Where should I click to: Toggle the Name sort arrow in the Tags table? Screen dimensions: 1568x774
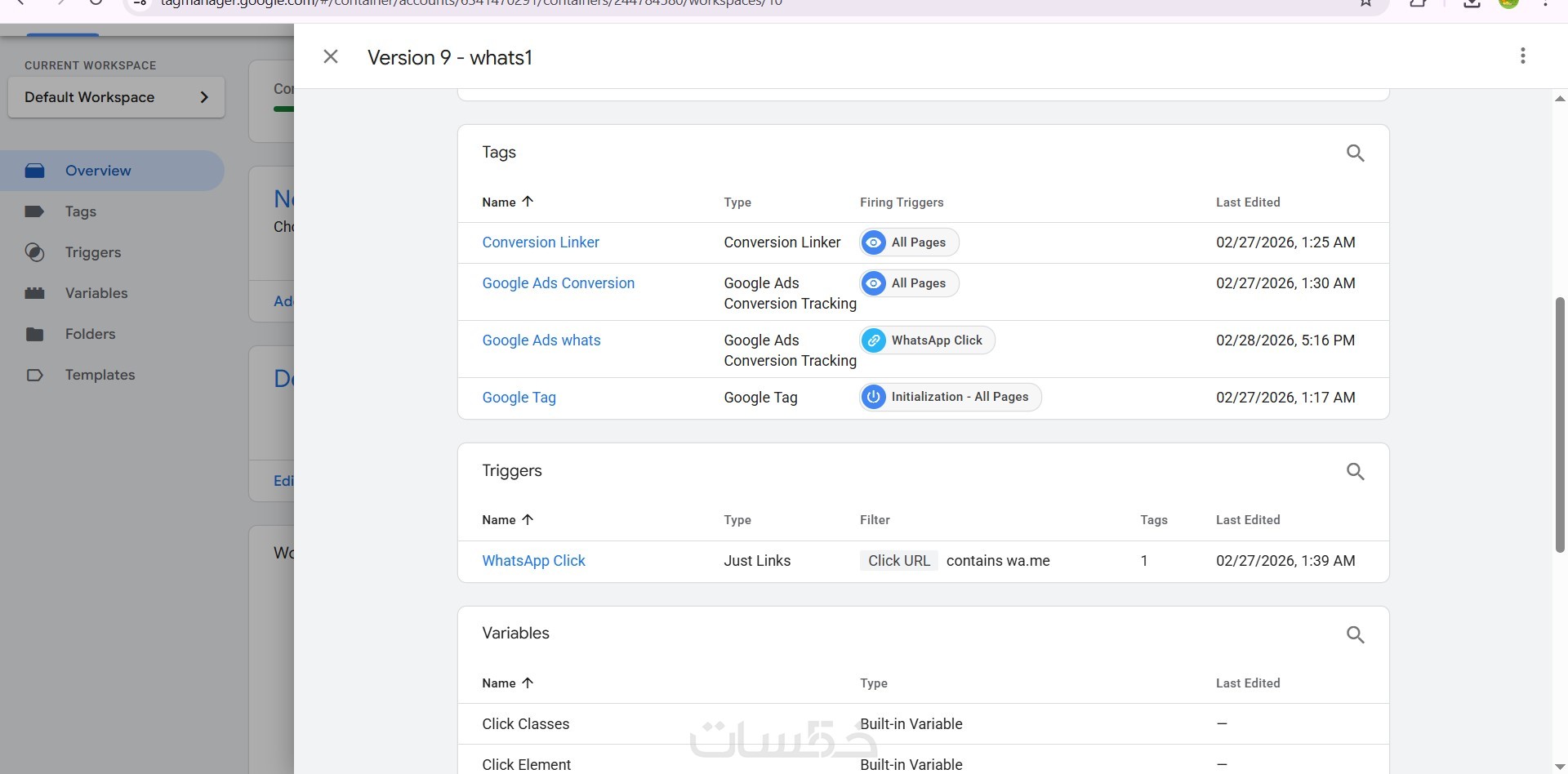click(x=528, y=202)
